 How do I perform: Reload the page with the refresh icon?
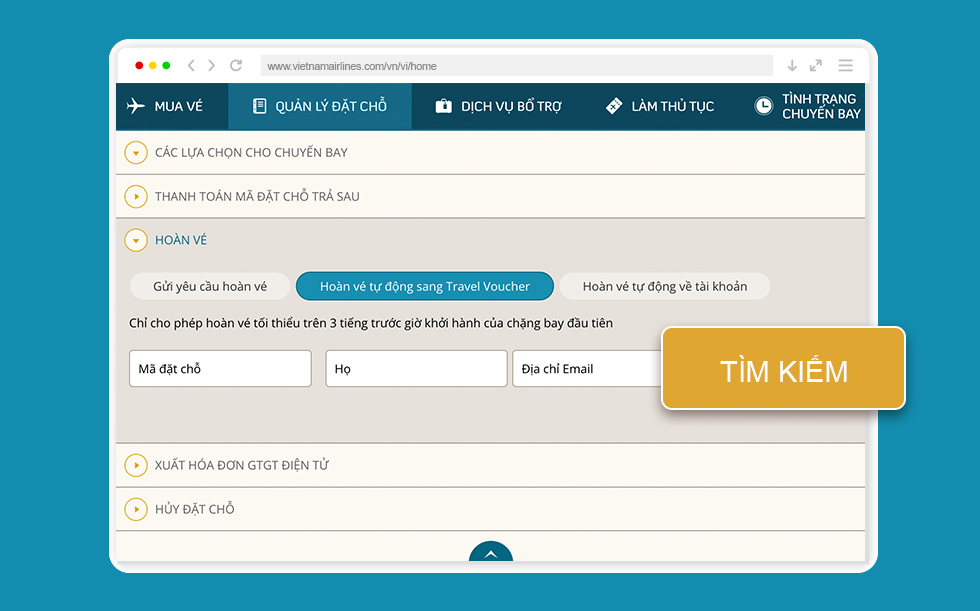pyautogui.click(x=236, y=66)
